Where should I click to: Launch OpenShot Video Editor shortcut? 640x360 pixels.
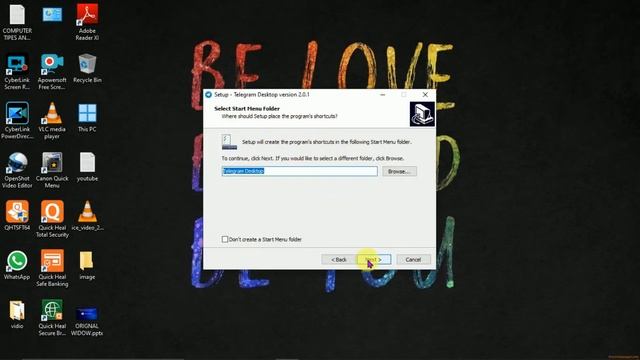coord(17,163)
